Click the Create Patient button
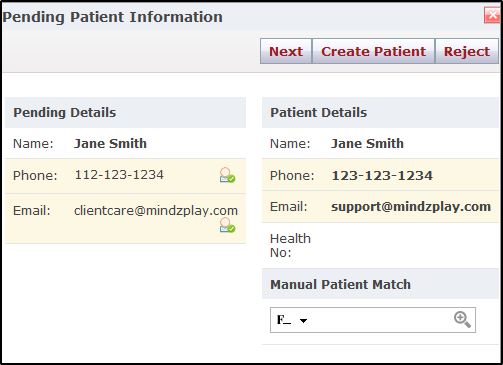 tap(373, 51)
